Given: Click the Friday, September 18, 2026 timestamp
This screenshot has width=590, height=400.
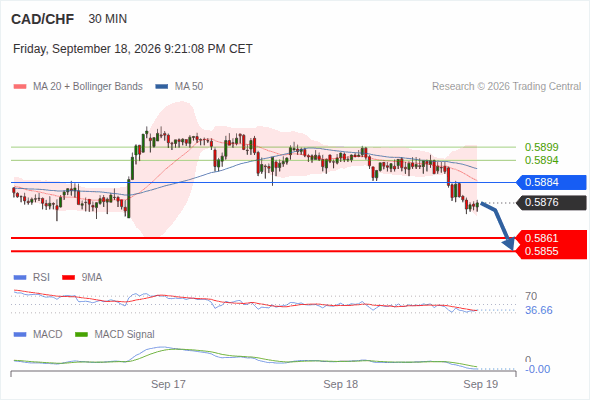Looking at the screenshot, I should [133, 49].
